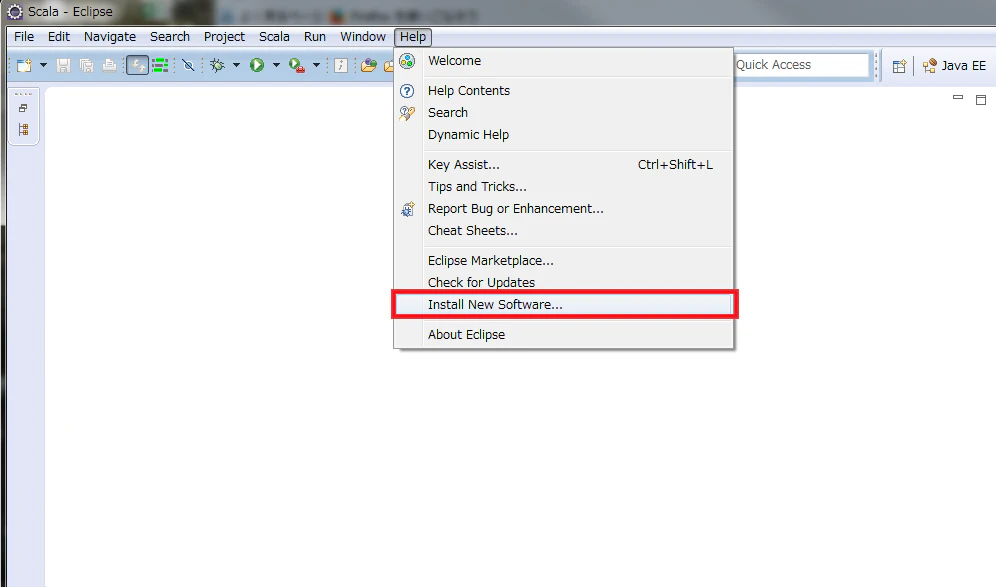Open Eclipse Marketplace... from Help menu

click(563, 260)
